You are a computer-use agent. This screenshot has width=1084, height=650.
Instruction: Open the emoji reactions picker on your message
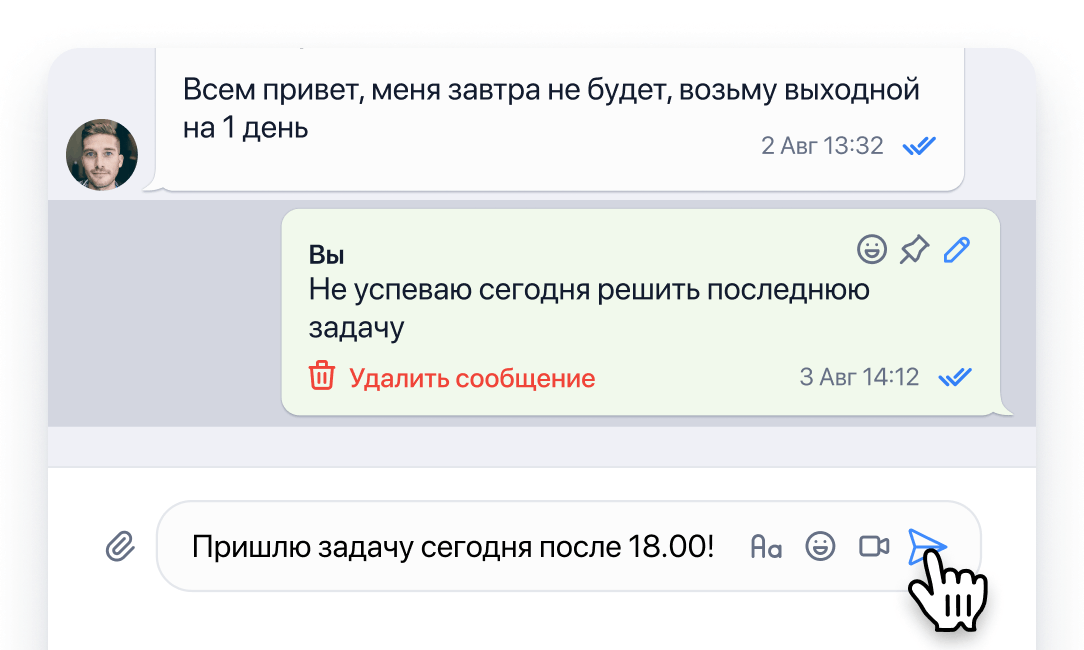(x=872, y=251)
